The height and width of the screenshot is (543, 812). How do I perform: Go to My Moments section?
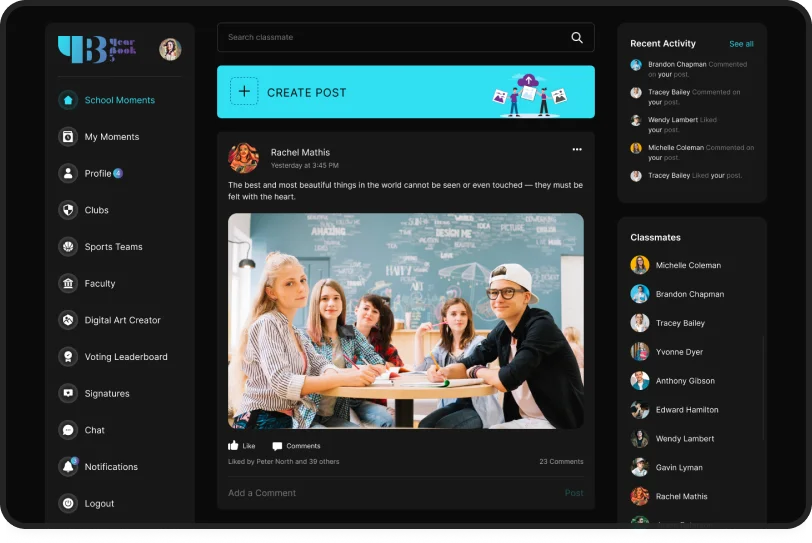click(x=111, y=137)
